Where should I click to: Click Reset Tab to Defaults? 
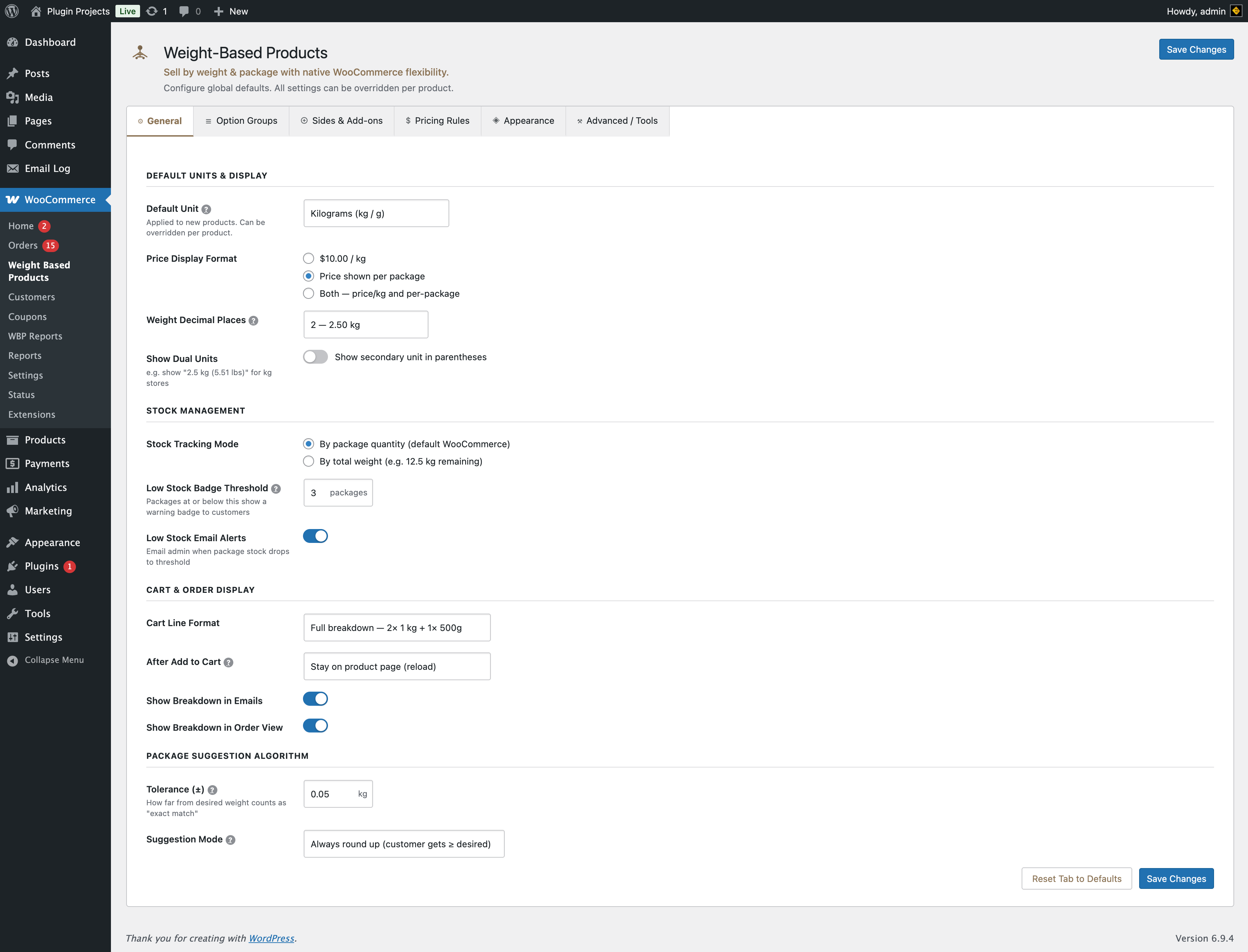[1076, 879]
